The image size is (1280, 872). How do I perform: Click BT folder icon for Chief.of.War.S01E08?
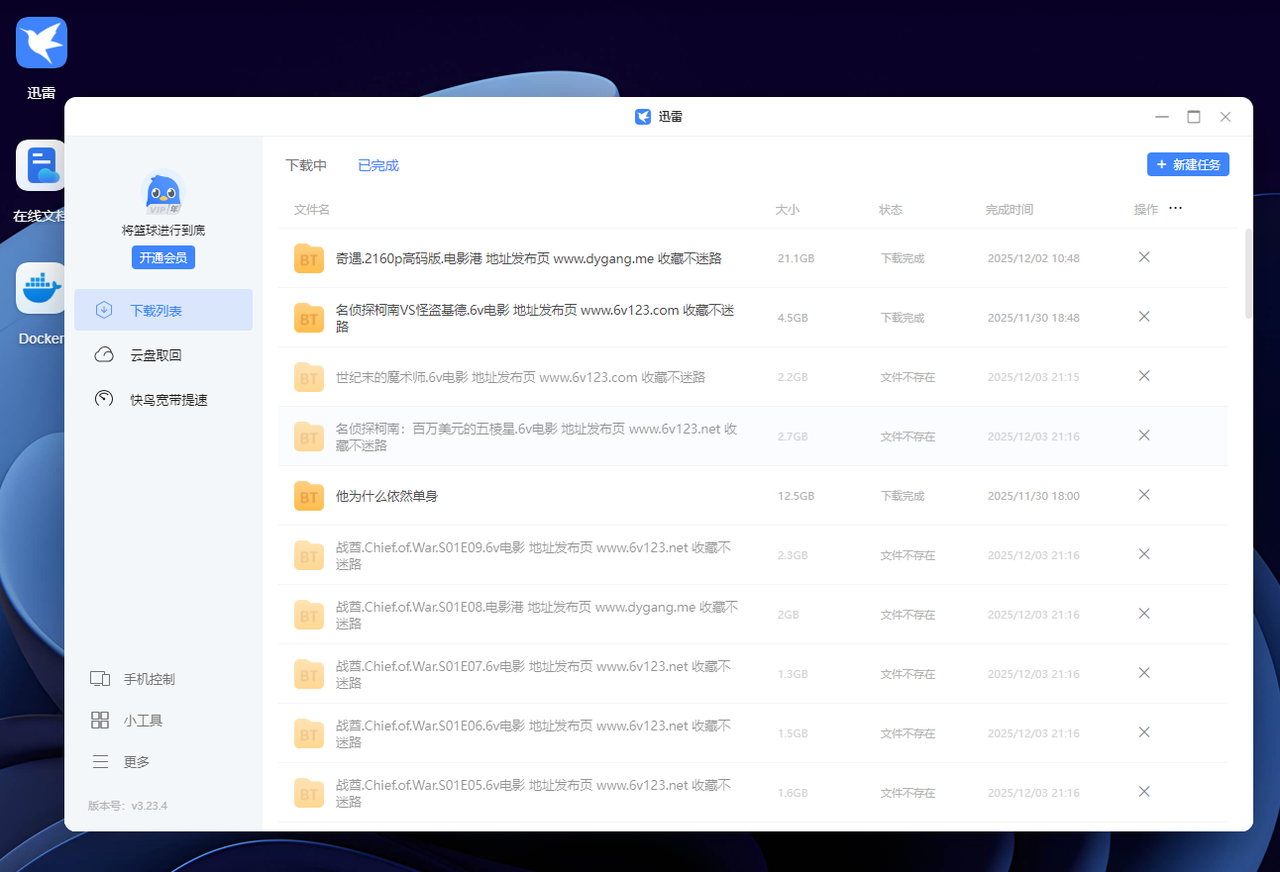pos(309,615)
